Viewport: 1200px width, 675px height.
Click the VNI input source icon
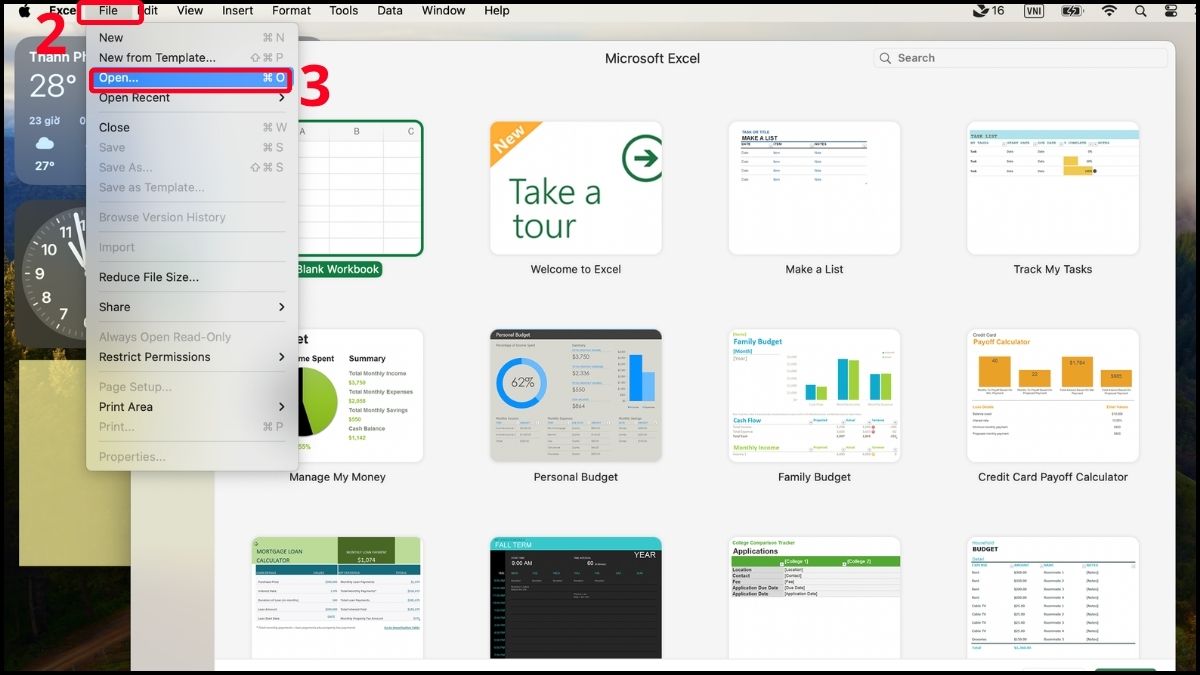(1034, 11)
